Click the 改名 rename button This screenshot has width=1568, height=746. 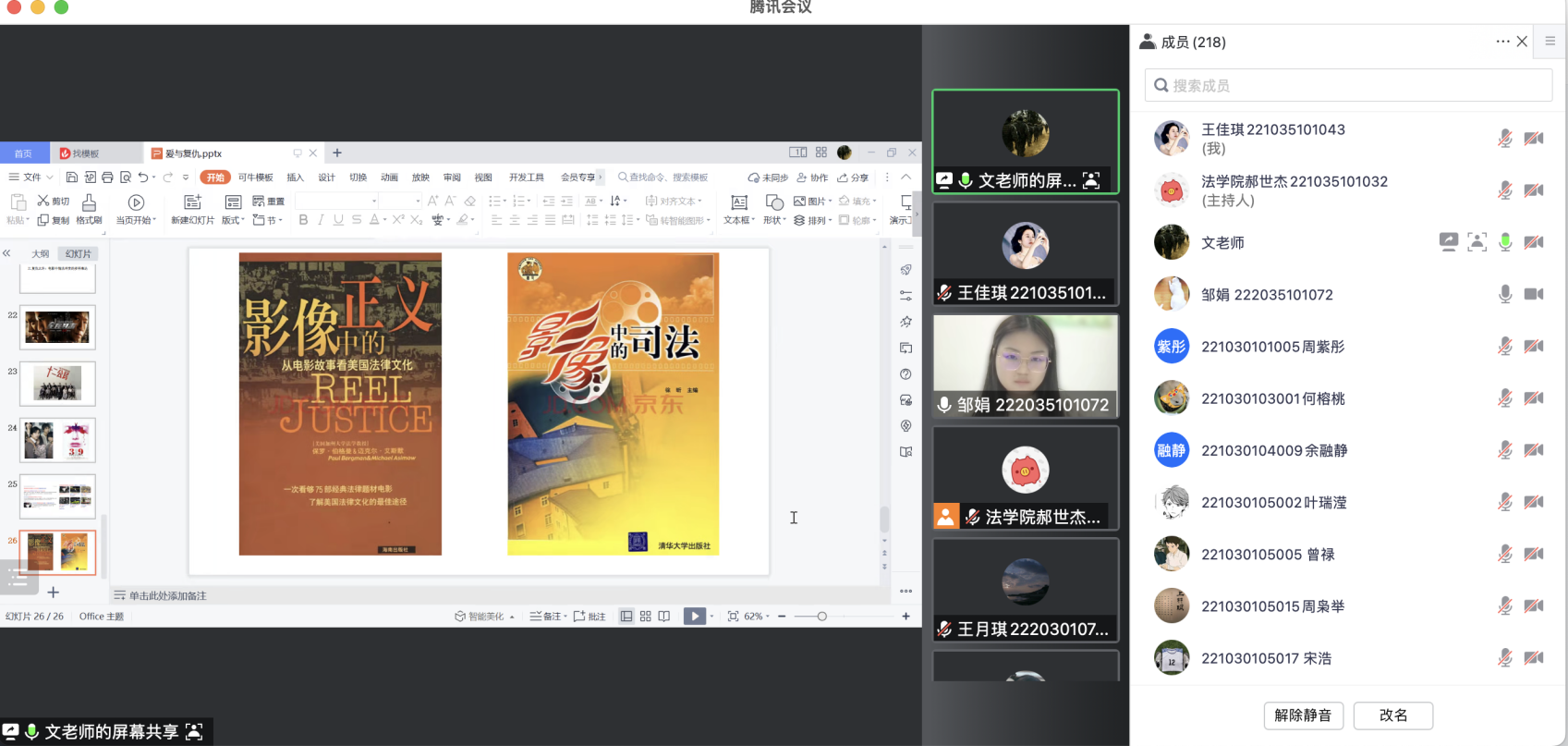[x=1393, y=715]
